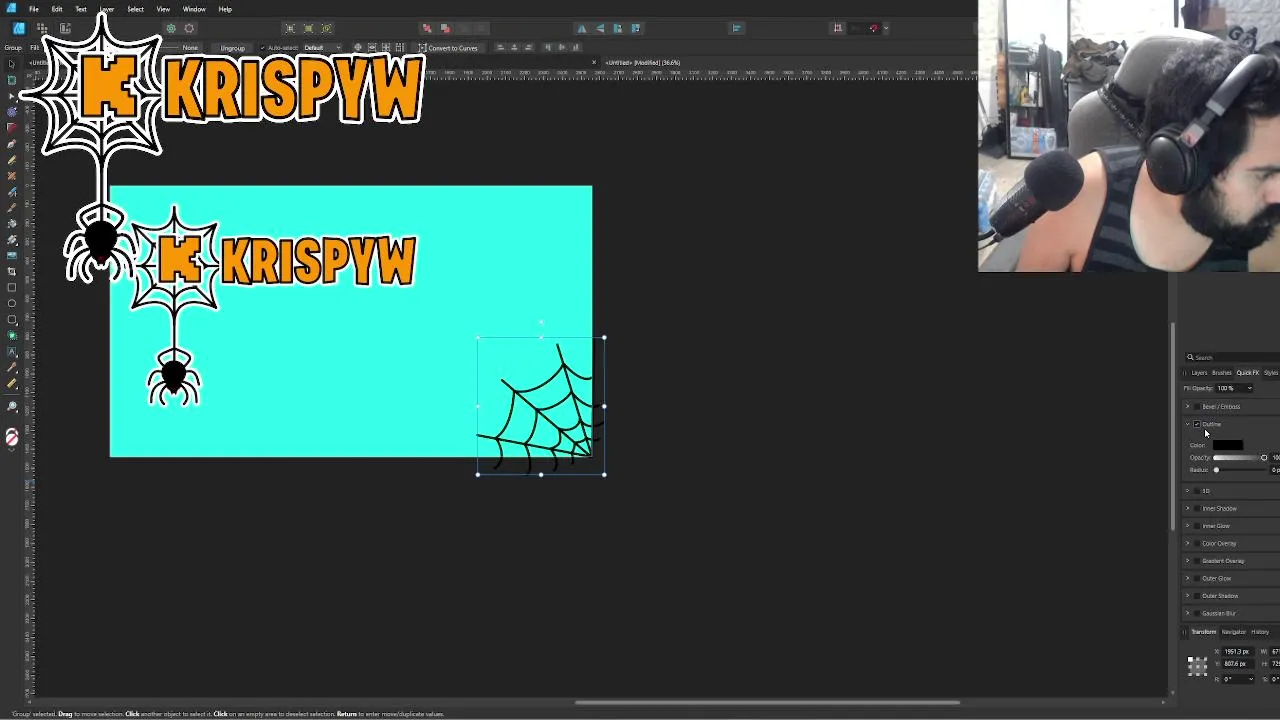Image resolution: width=1280 pixels, height=720 pixels.
Task: Click the alignment icon in top toolbar
Action: 737,28
